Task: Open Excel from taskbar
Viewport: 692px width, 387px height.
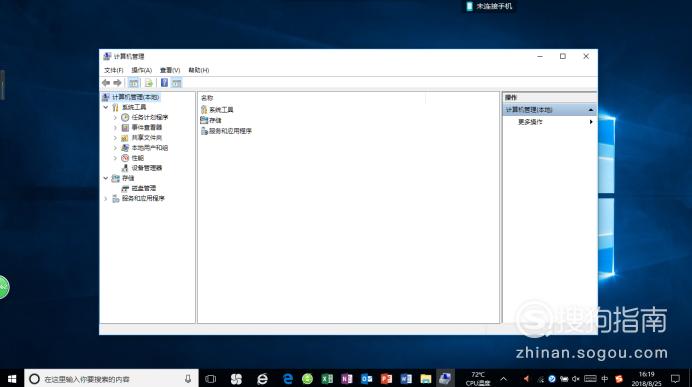Action: point(327,379)
